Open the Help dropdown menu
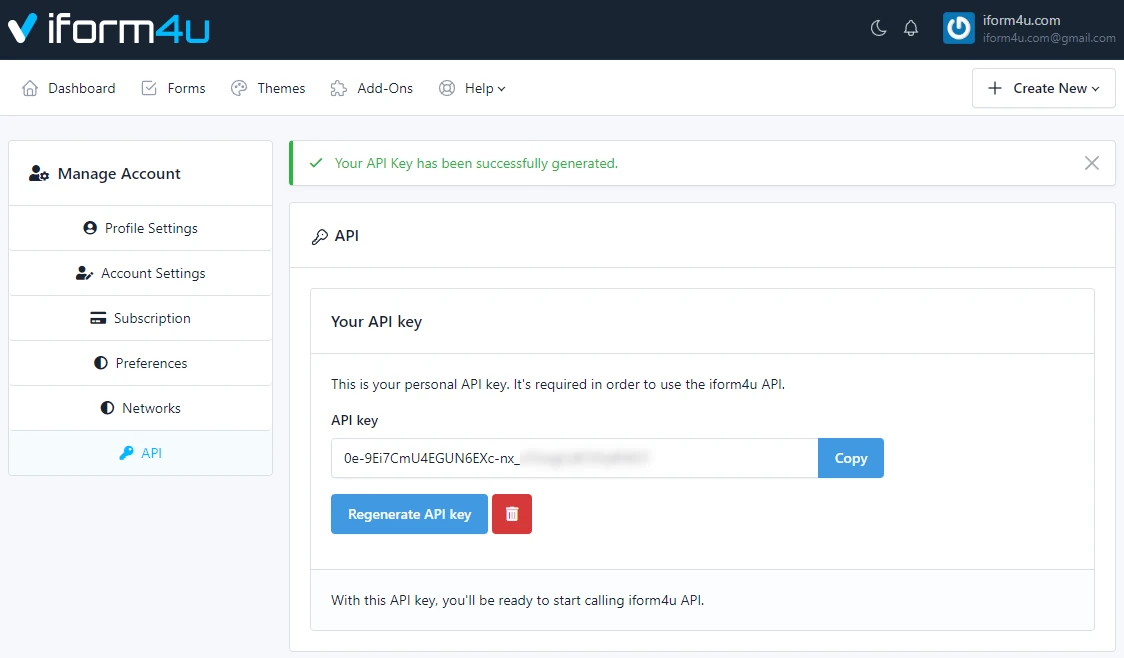This screenshot has height=658, width=1124. coord(472,88)
